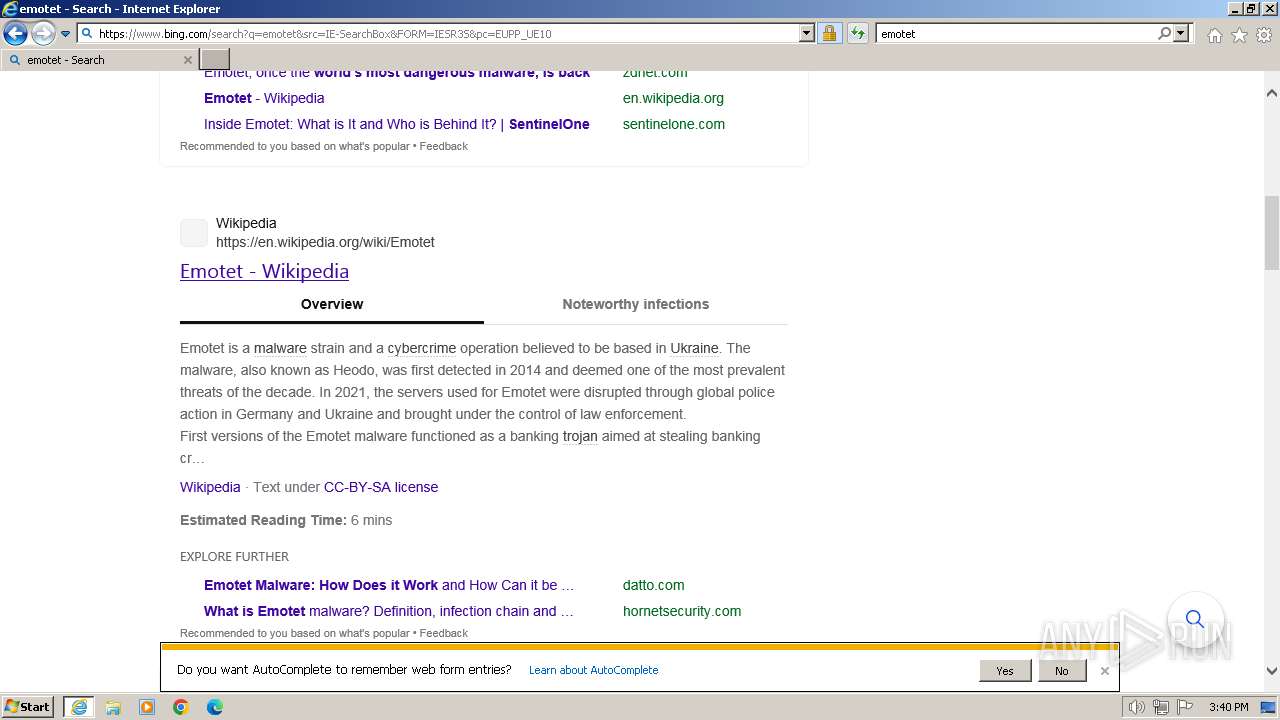This screenshot has width=1280, height=720.
Task: Switch to the Noteworthy infections tab
Action: (x=635, y=304)
